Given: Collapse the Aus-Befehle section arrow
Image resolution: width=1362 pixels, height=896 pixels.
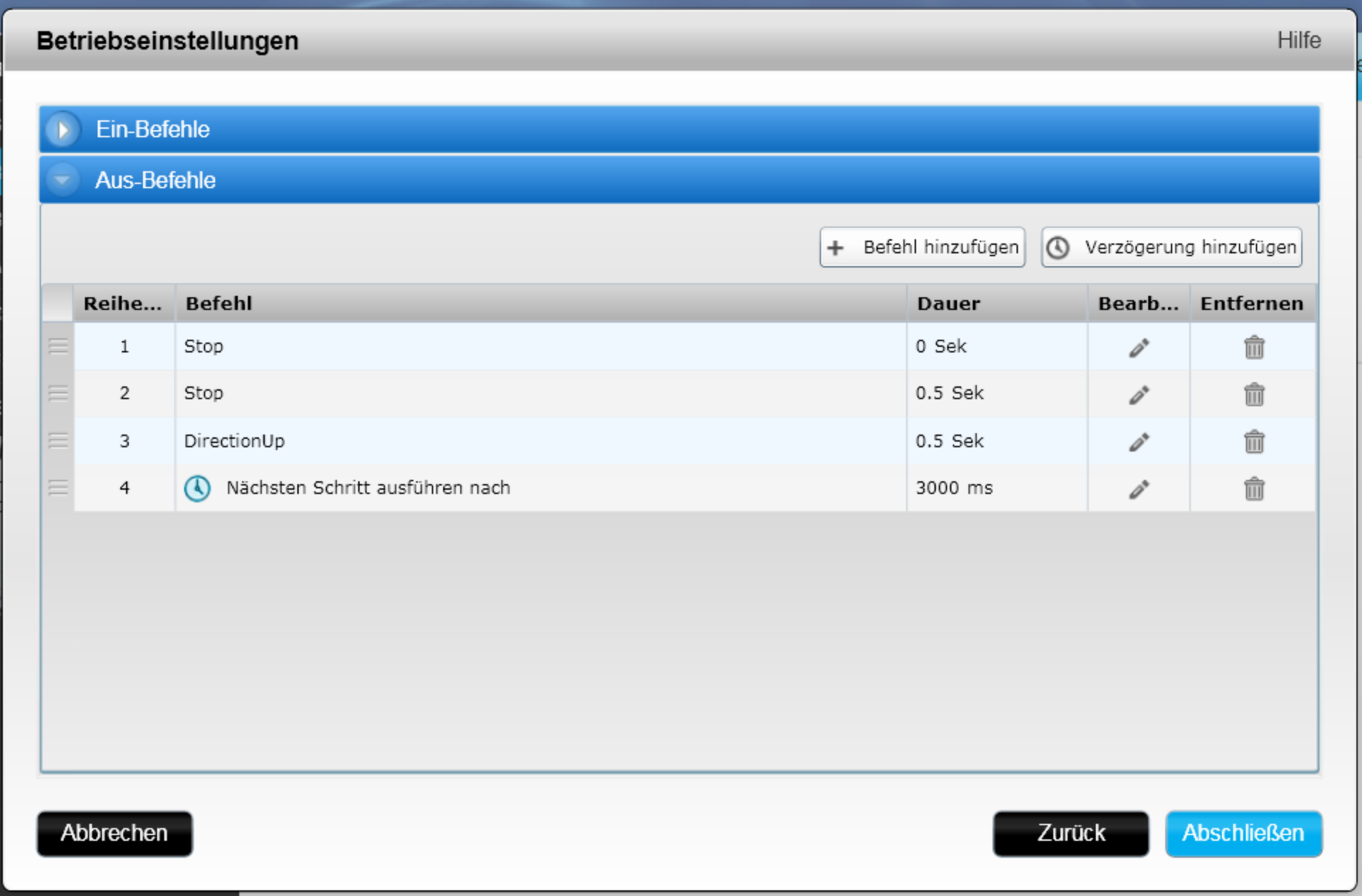Looking at the screenshot, I should tap(63, 180).
